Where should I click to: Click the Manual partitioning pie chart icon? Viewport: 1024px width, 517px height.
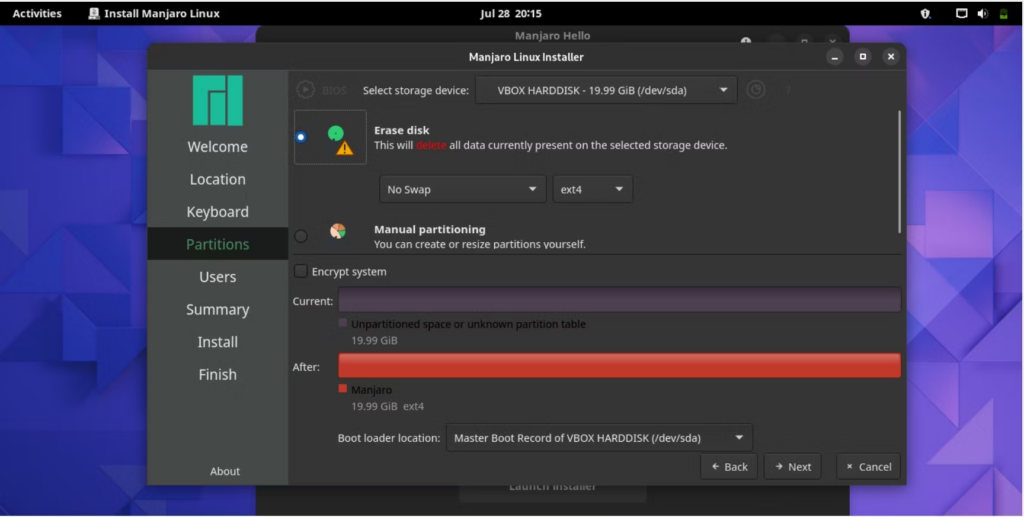pyautogui.click(x=338, y=230)
